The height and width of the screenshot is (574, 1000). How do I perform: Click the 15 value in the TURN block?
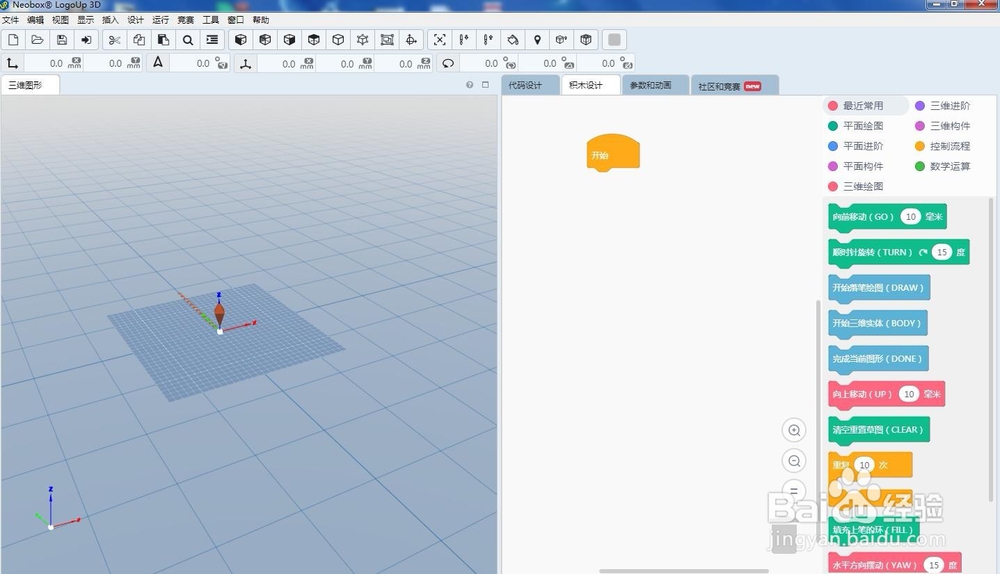click(942, 252)
